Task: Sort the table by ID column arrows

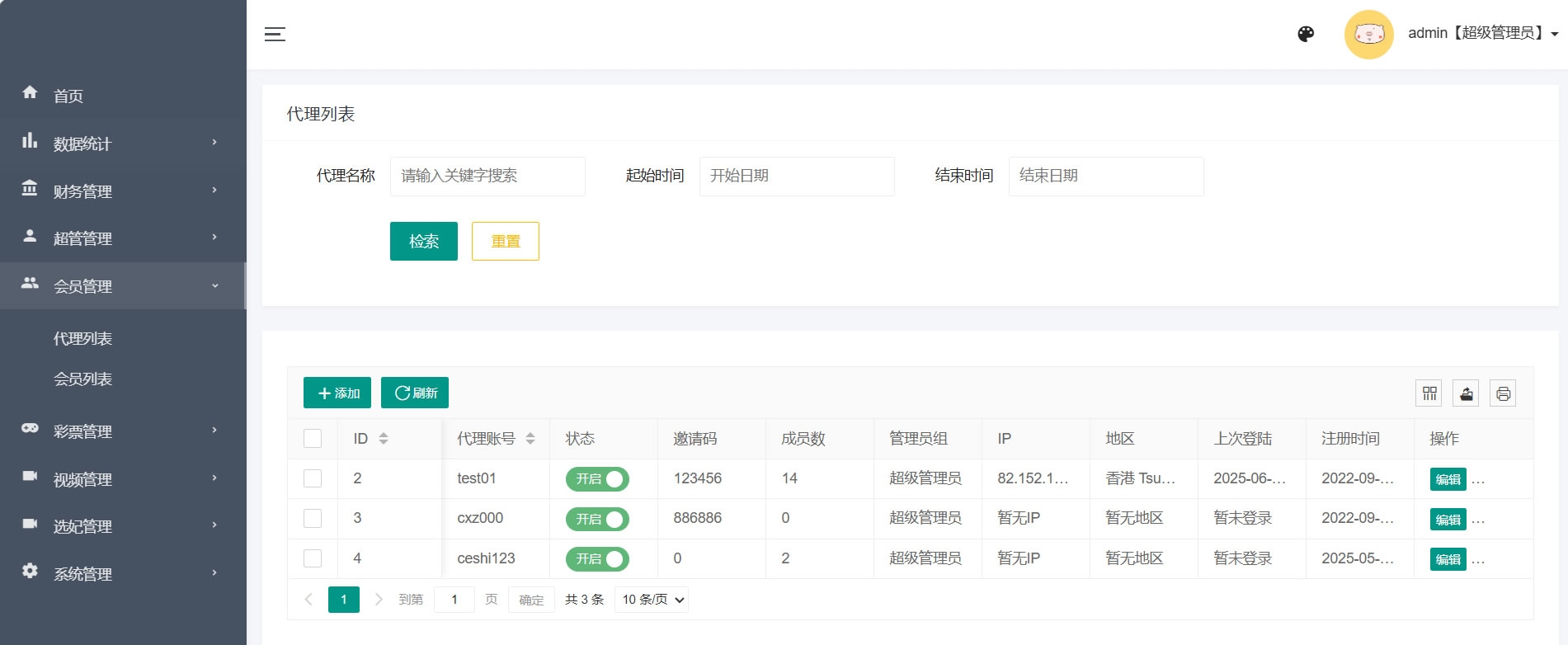Action: 384,439
